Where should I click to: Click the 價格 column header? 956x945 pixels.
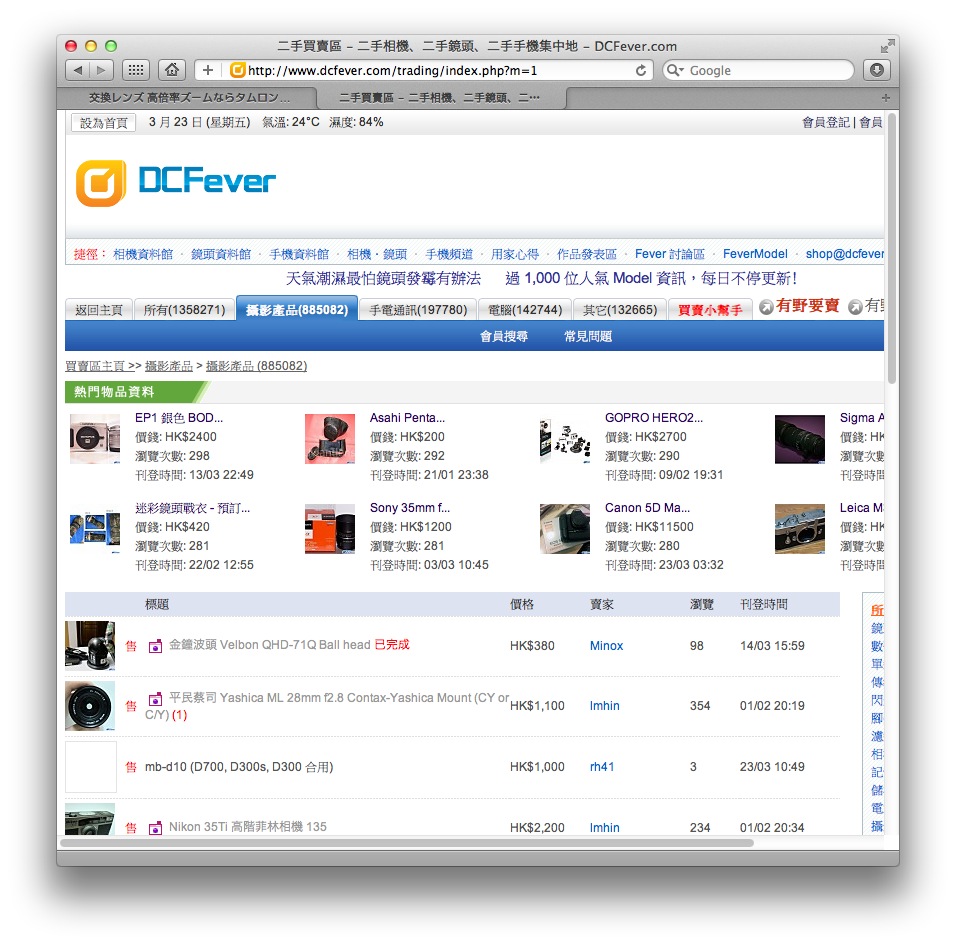[x=522, y=604]
